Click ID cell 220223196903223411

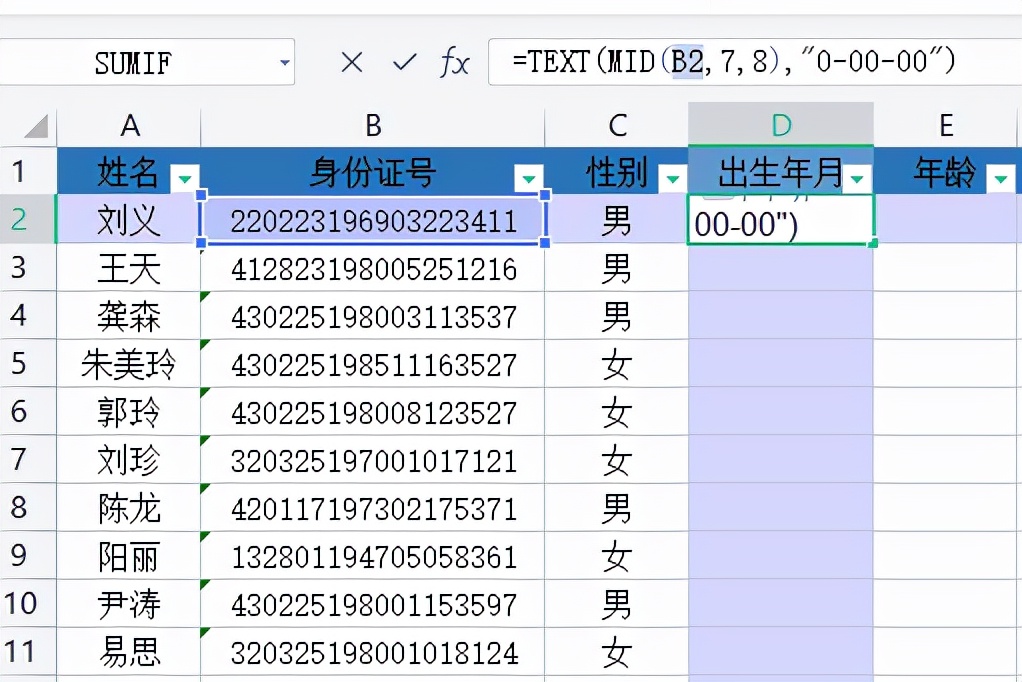(x=373, y=219)
